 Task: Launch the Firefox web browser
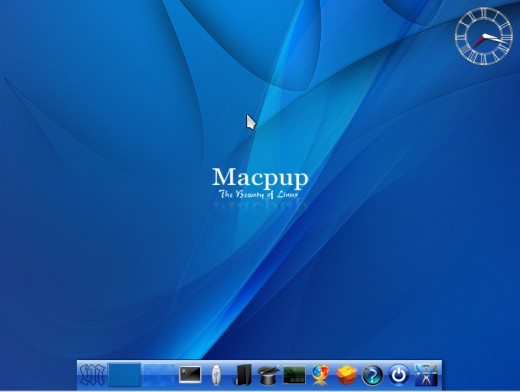[x=320, y=375]
